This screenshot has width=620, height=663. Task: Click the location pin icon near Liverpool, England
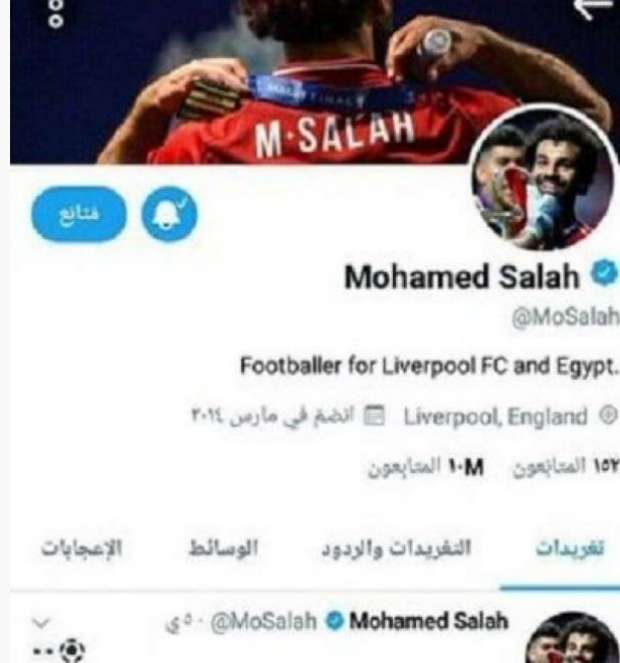[x=608, y=416]
